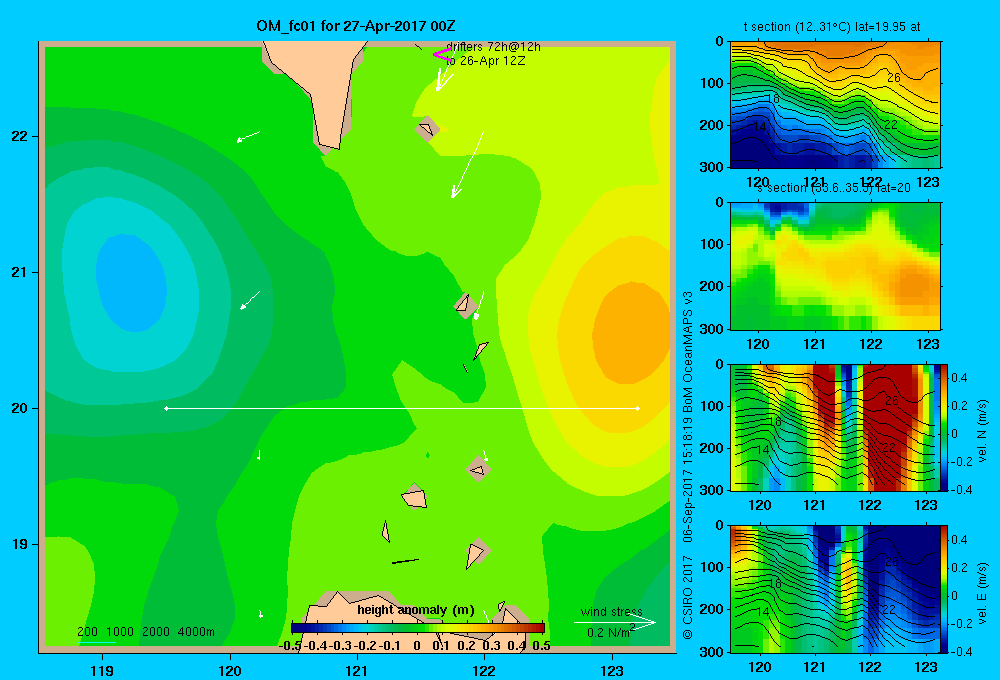Click longitude label 121 on main map

[x=357, y=670]
